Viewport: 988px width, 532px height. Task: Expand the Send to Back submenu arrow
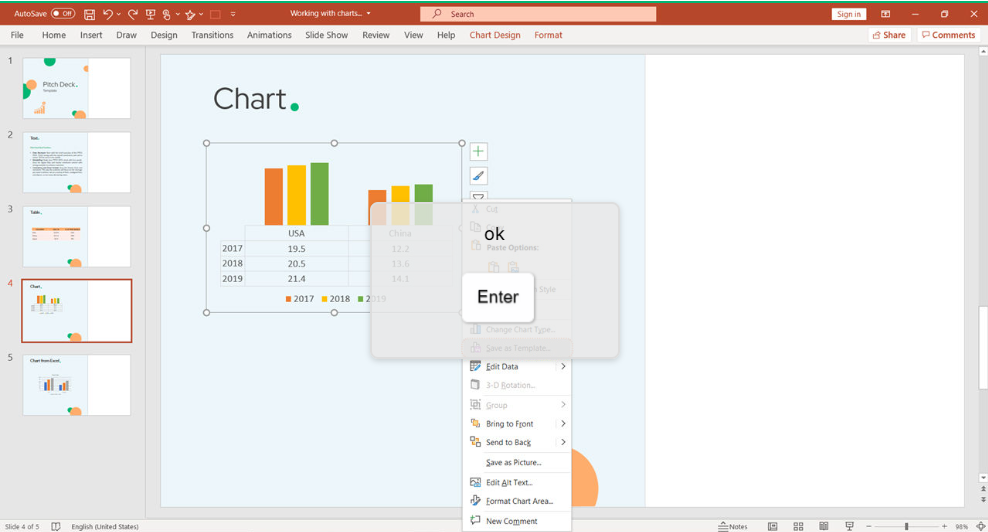pyautogui.click(x=563, y=442)
